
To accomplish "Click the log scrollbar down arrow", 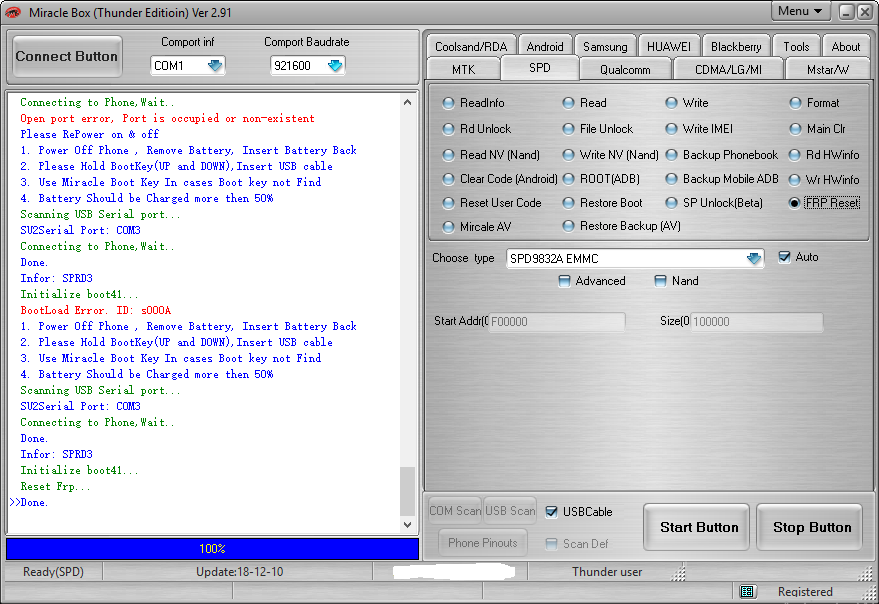I will tap(408, 525).
